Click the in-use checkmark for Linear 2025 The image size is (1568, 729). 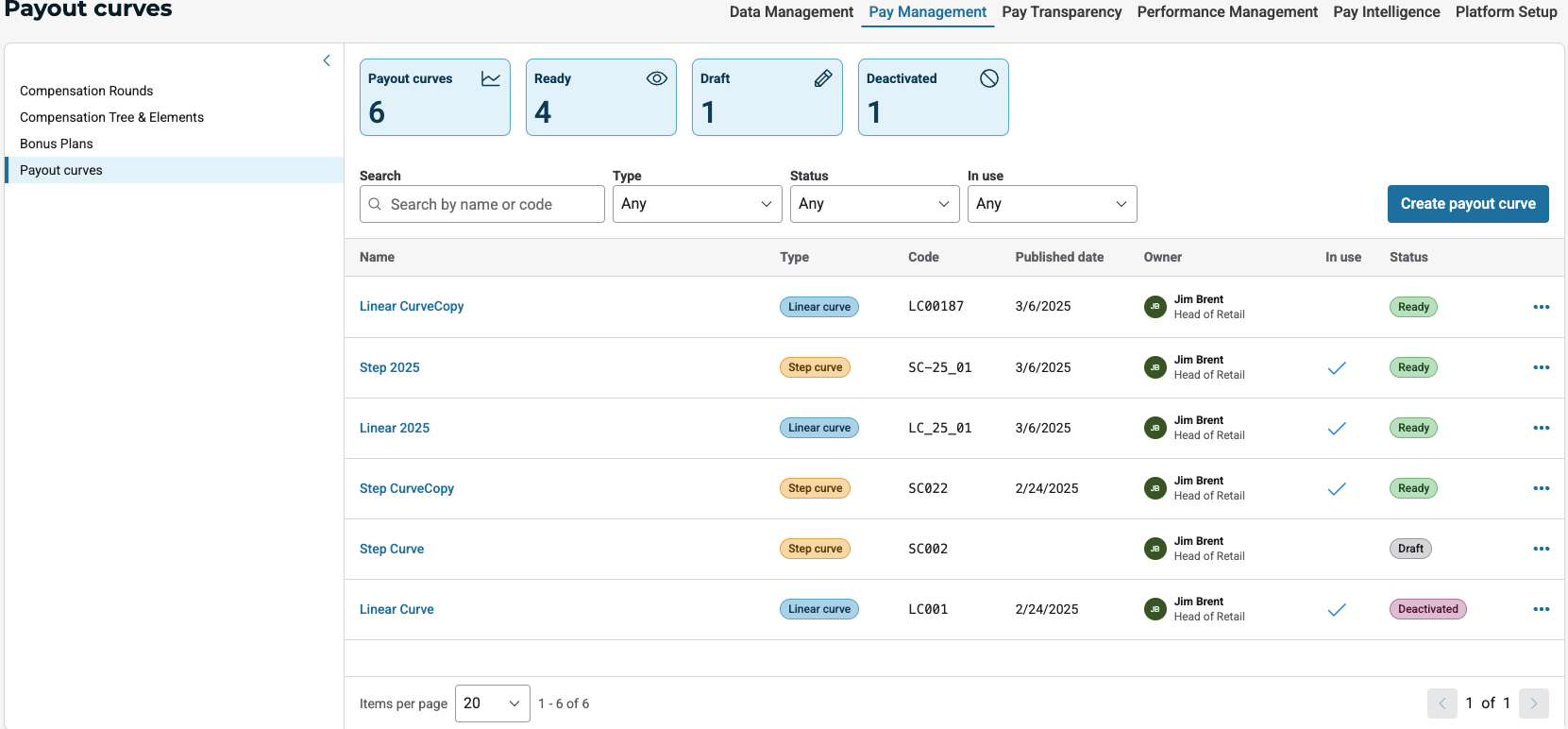[x=1336, y=429]
